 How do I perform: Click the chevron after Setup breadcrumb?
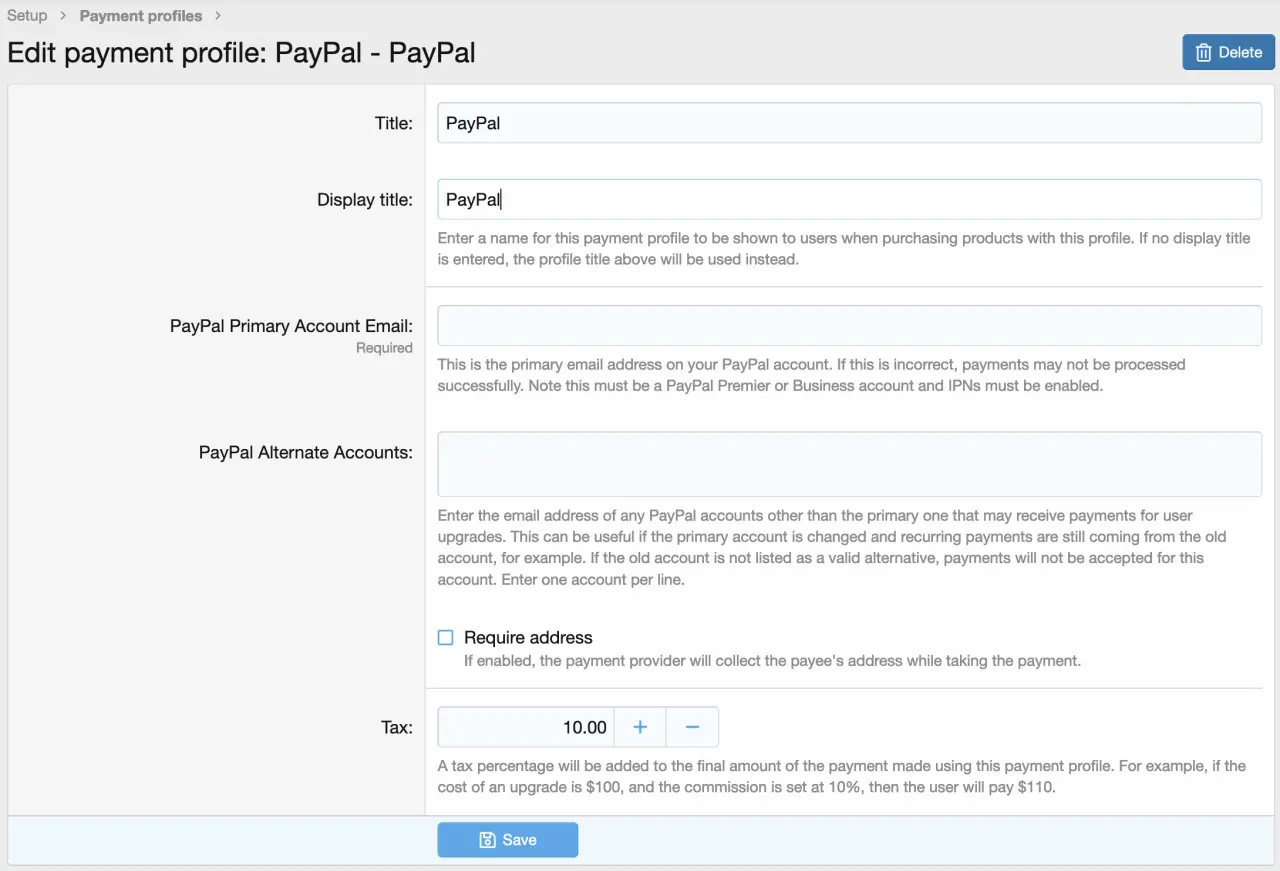pos(63,16)
